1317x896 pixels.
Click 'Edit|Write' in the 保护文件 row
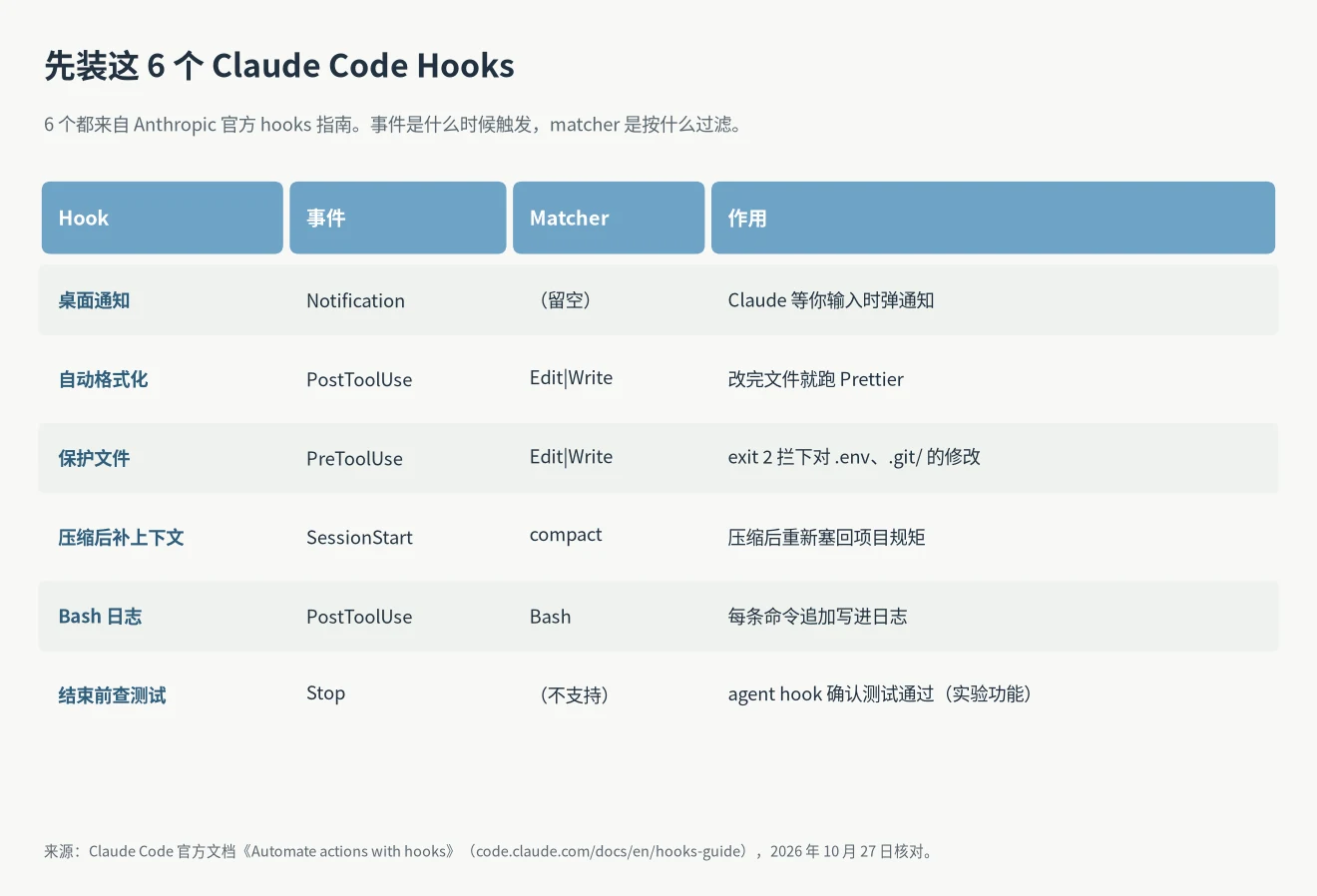571,457
